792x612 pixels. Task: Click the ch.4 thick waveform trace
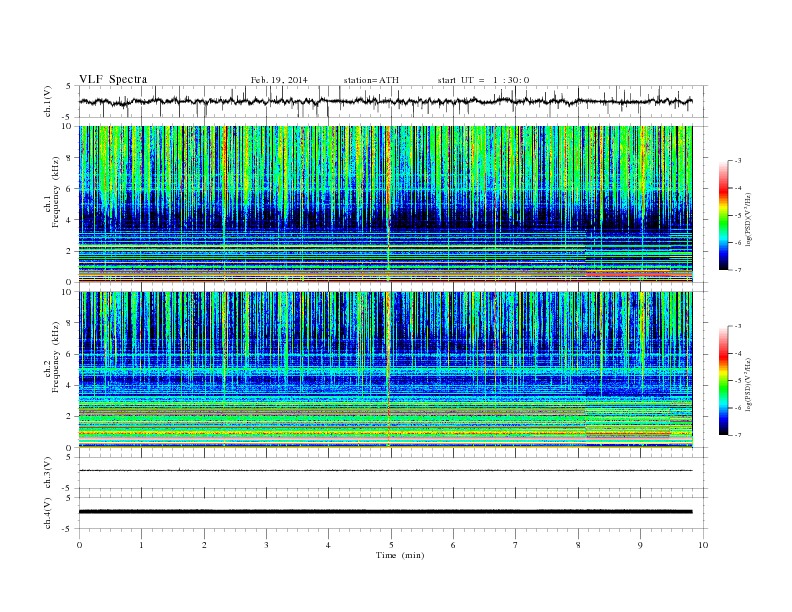click(385, 512)
